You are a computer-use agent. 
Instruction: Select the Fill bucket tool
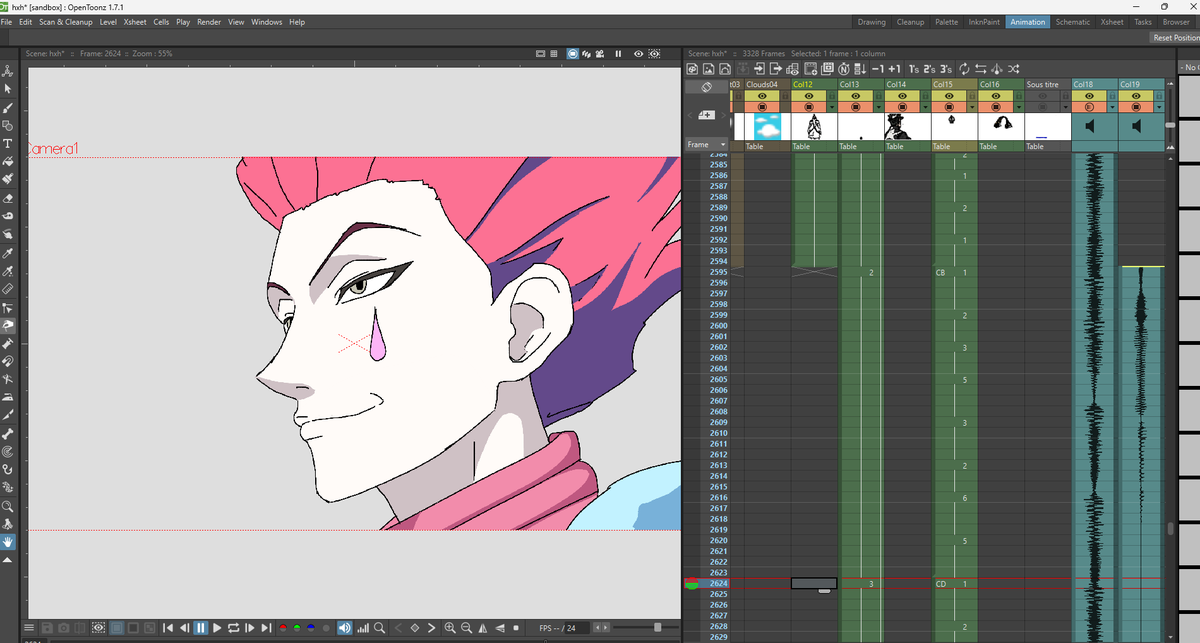(x=7, y=161)
